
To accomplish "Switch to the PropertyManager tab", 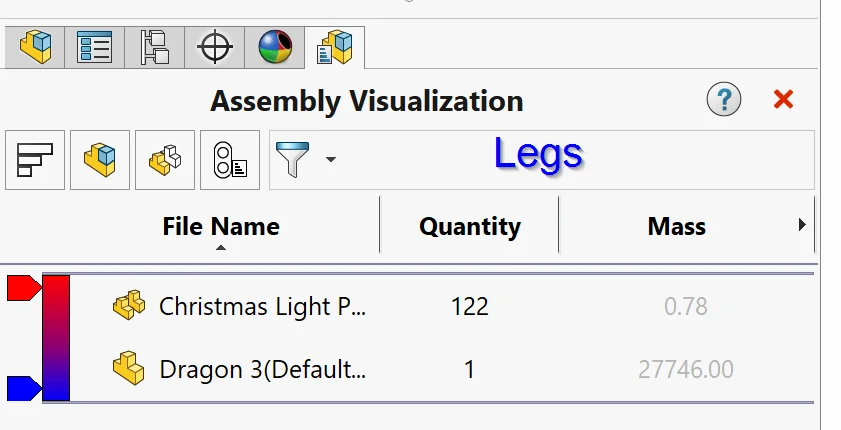I will (x=95, y=47).
